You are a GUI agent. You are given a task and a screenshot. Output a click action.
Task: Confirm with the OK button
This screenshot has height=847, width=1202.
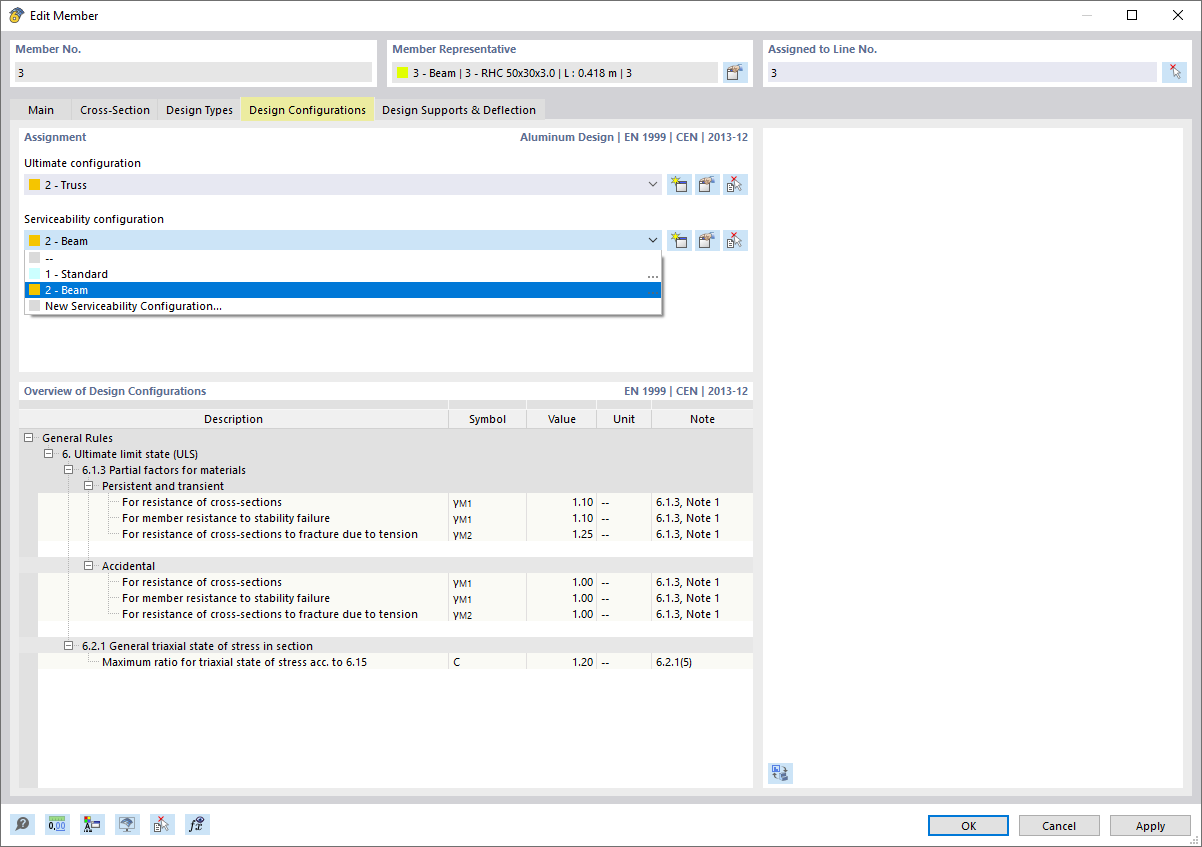point(967,825)
